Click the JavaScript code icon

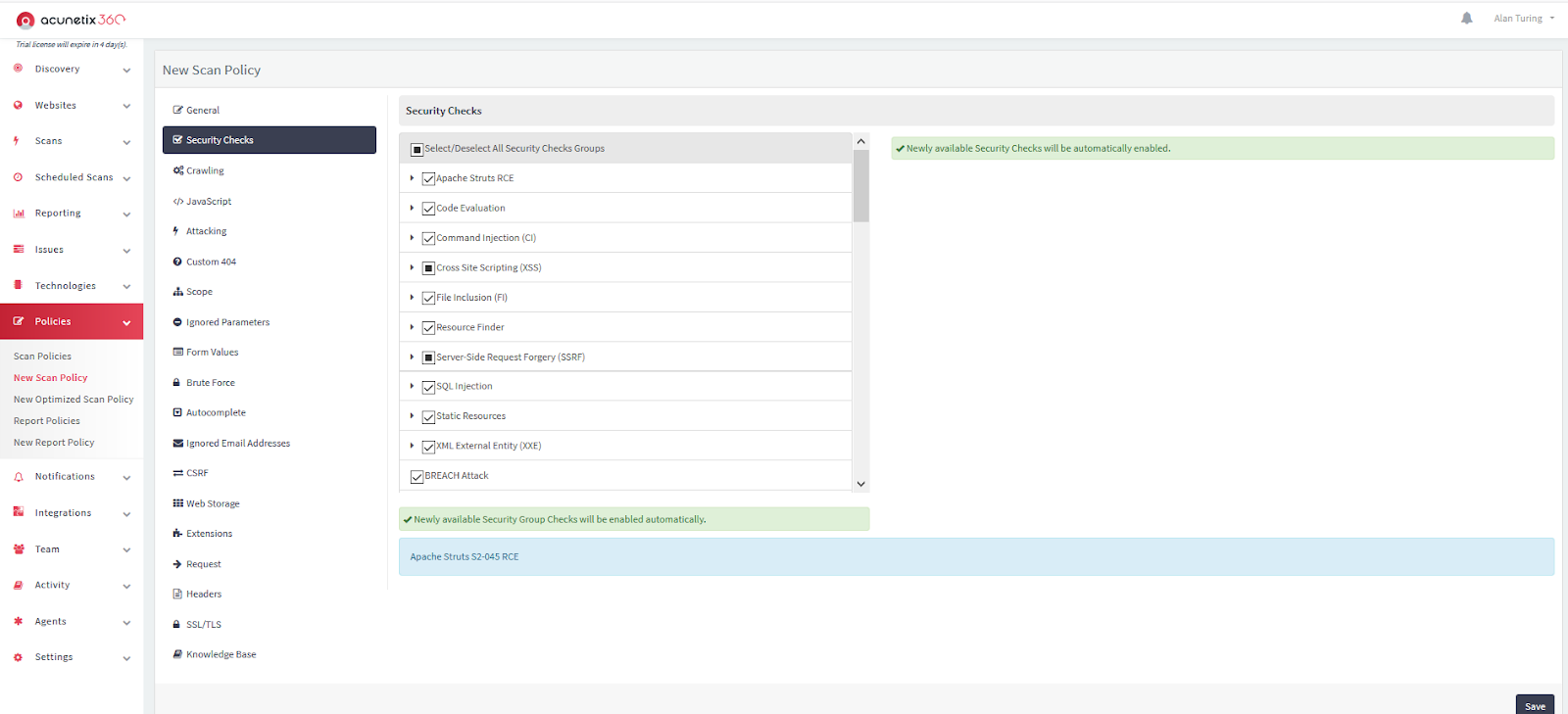pyautogui.click(x=178, y=201)
